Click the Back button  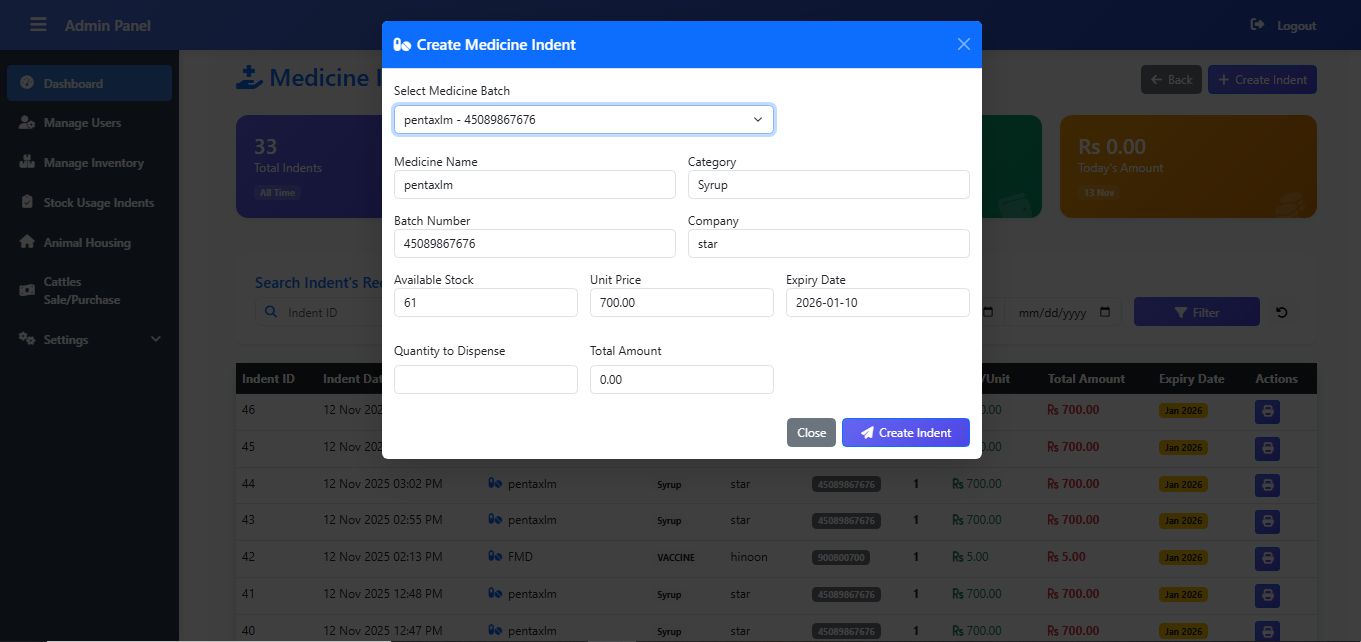click(x=1170, y=80)
